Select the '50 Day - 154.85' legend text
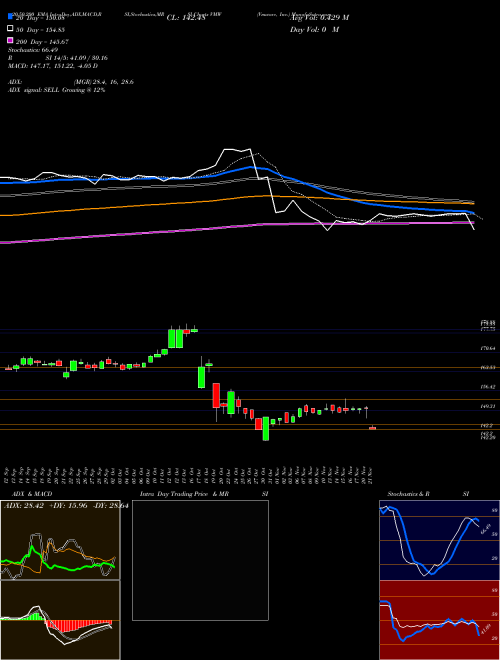Viewport: 500px width, 660px height. 40,29
